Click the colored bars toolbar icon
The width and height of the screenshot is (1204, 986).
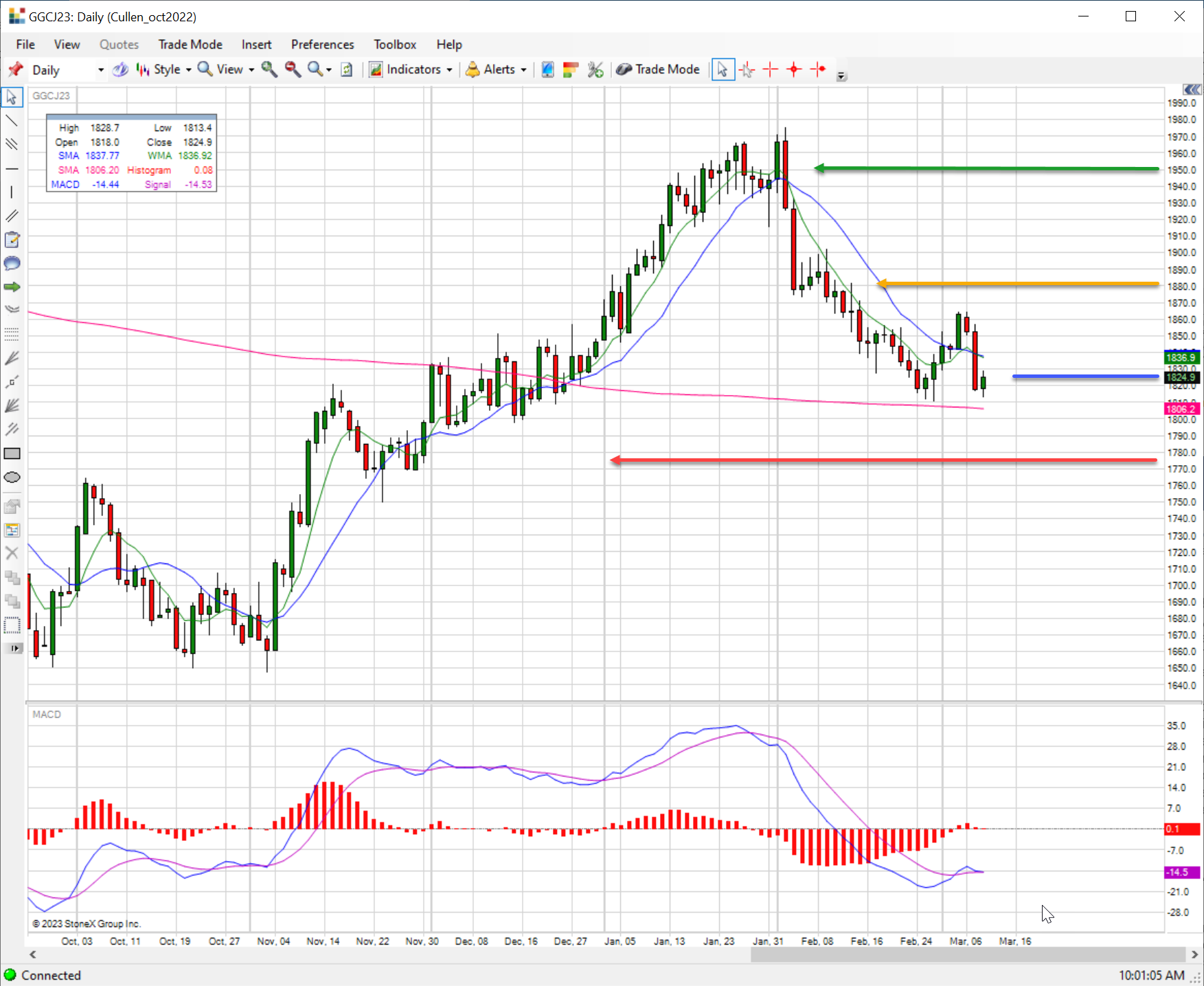tap(571, 69)
